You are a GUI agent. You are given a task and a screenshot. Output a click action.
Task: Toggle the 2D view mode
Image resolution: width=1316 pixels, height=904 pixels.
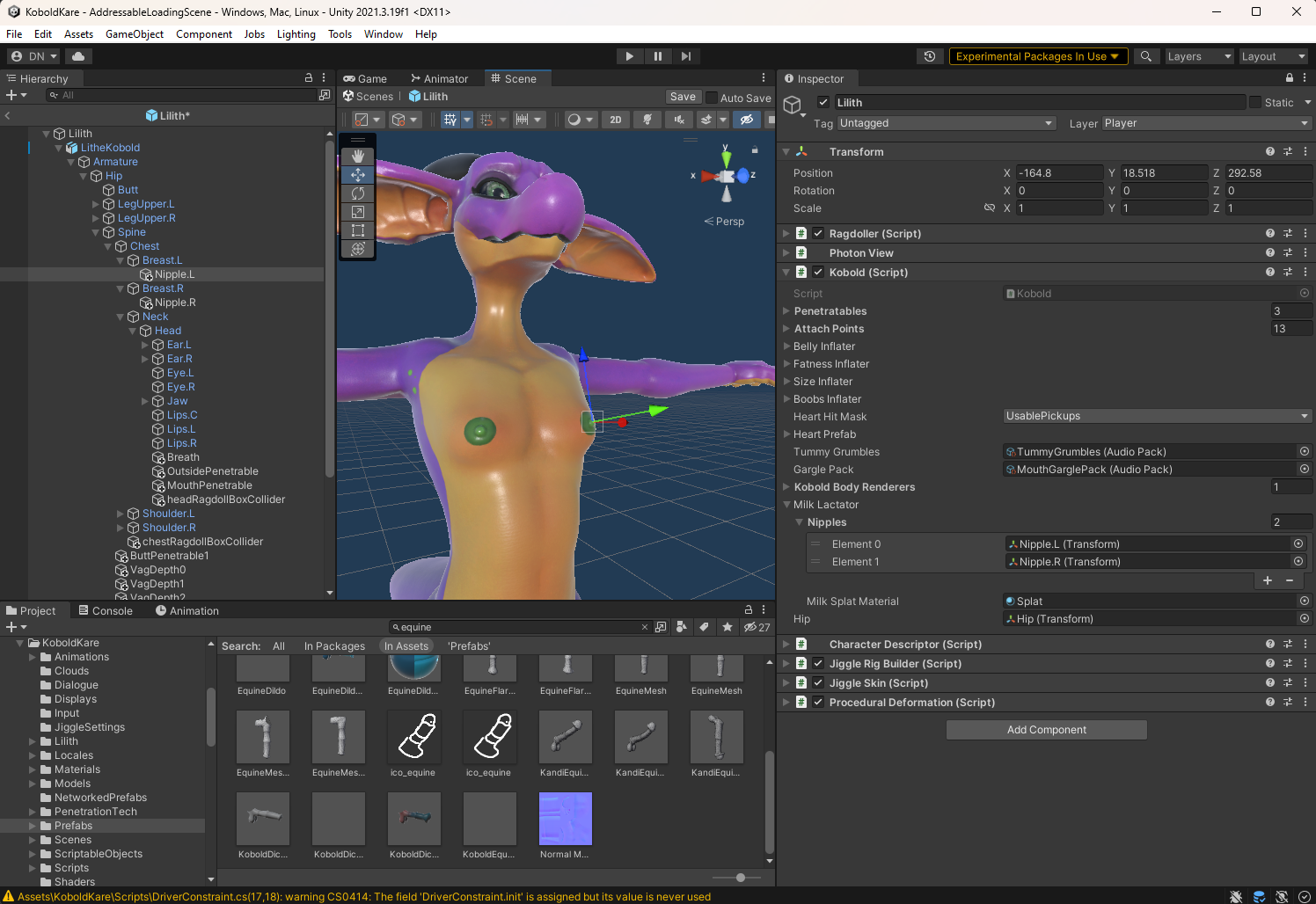tap(616, 120)
